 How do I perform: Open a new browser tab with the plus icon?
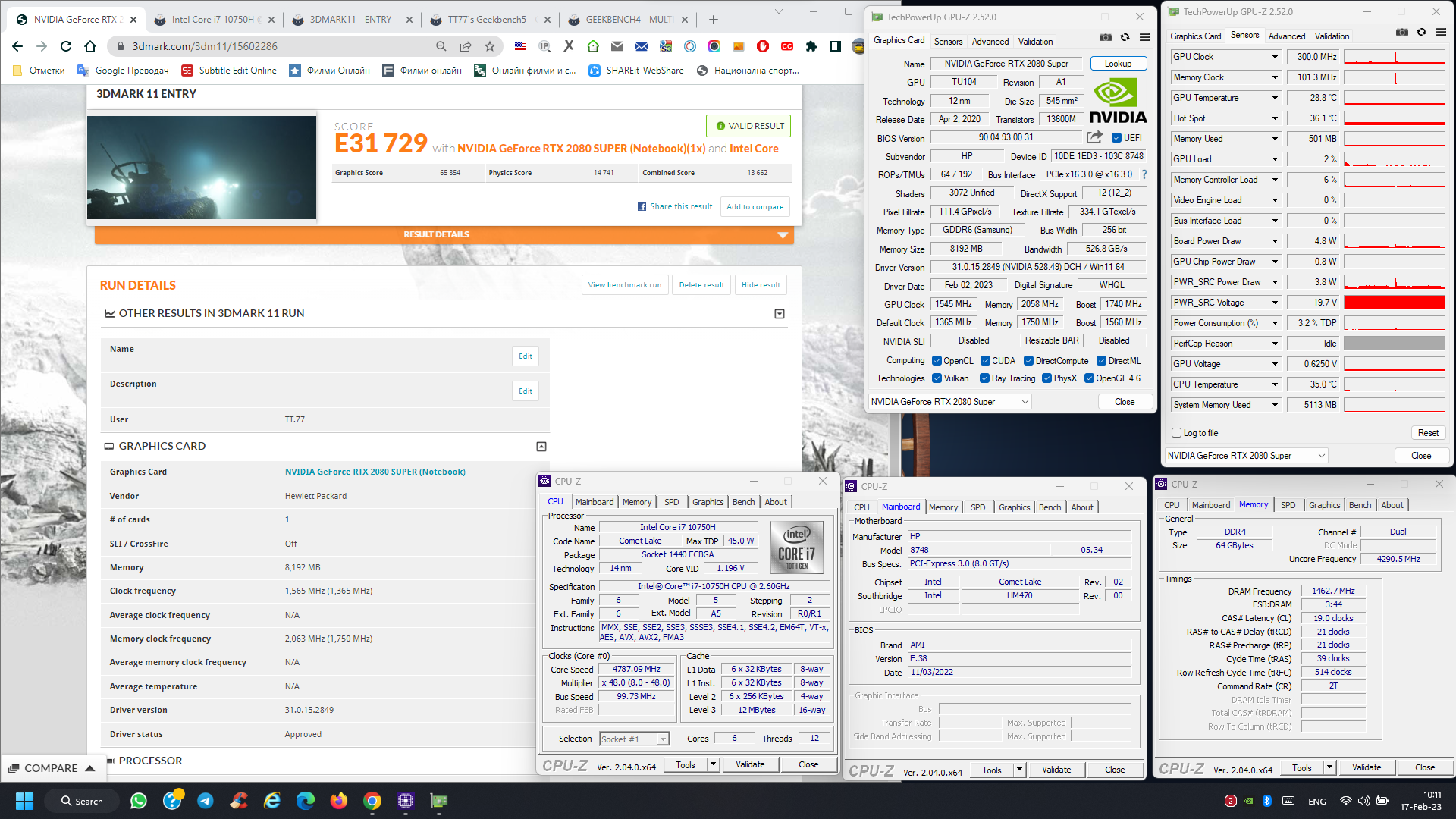tap(714, 20)
